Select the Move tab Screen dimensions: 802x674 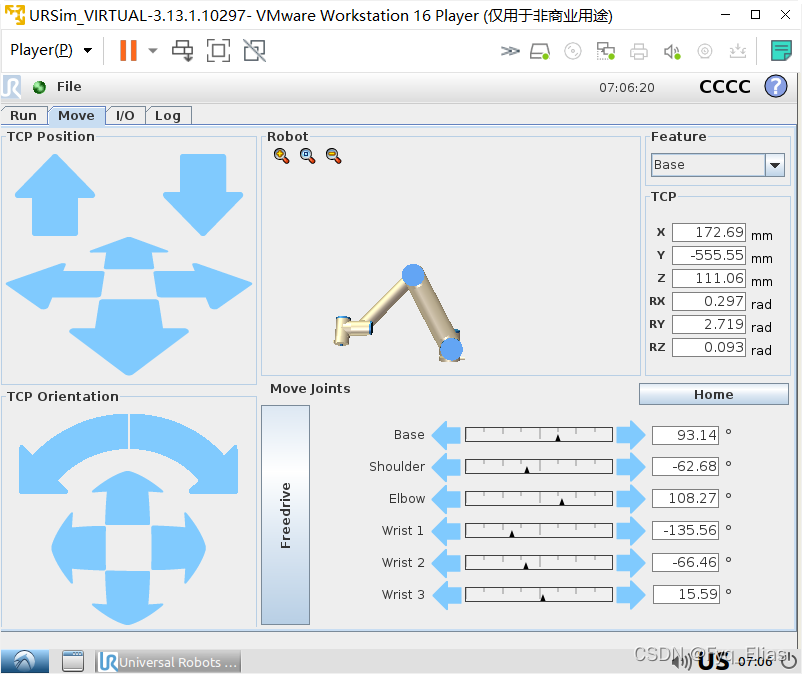[x=76, y=116]
